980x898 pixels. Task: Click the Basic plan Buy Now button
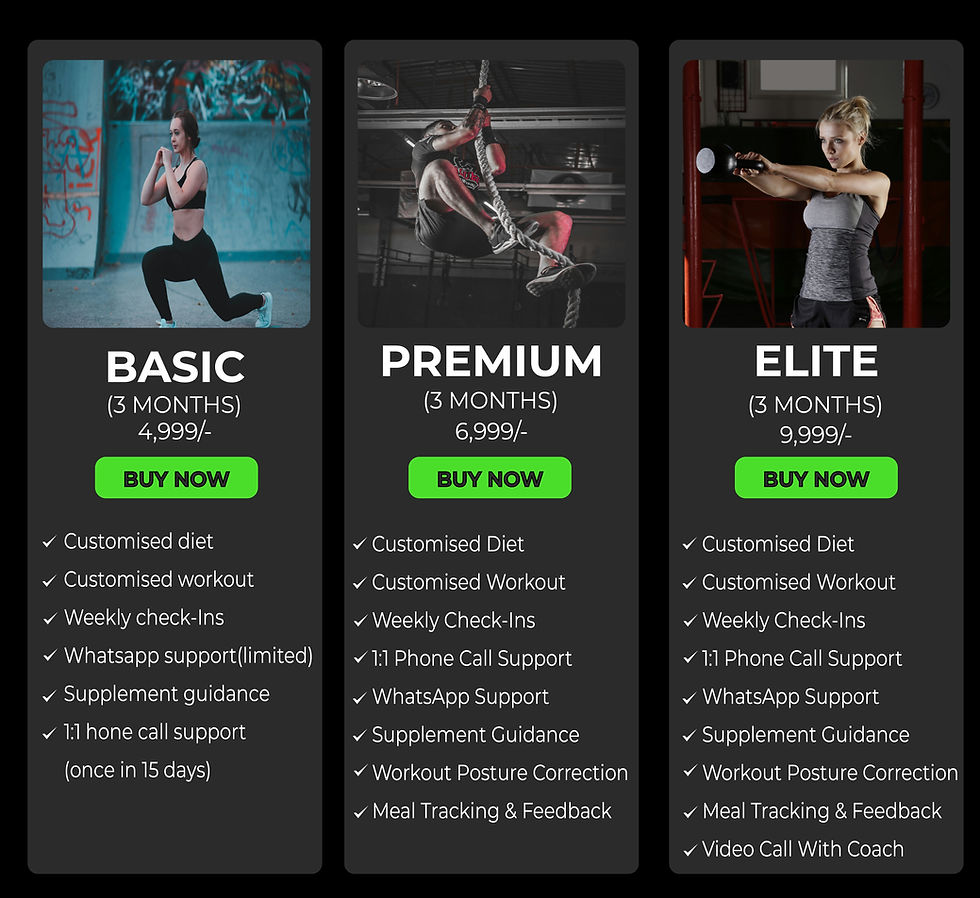tap(176, 477)
